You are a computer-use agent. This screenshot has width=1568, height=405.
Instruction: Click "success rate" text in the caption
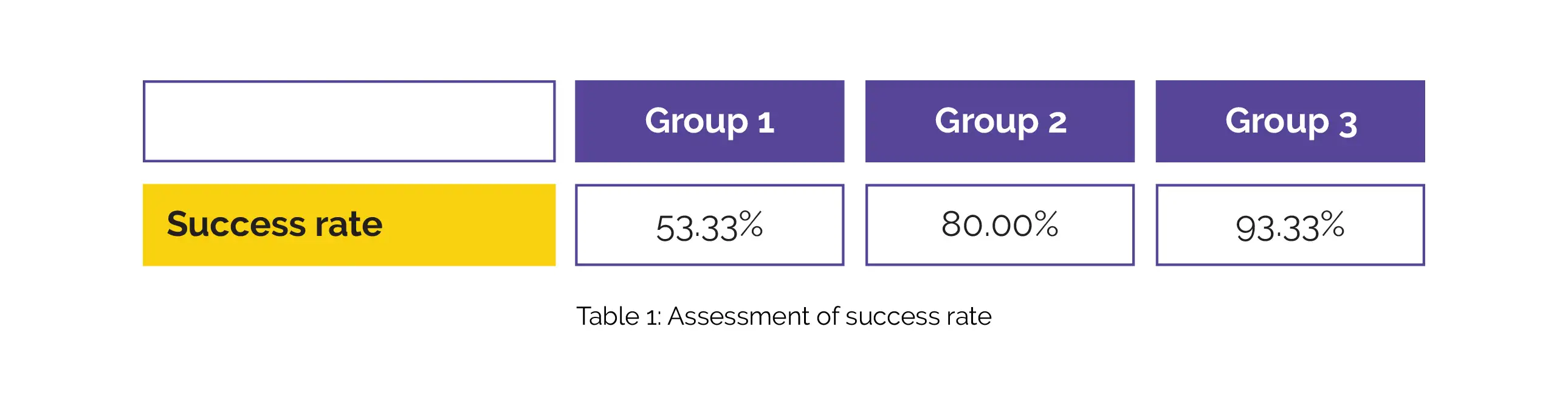[918, 317]
